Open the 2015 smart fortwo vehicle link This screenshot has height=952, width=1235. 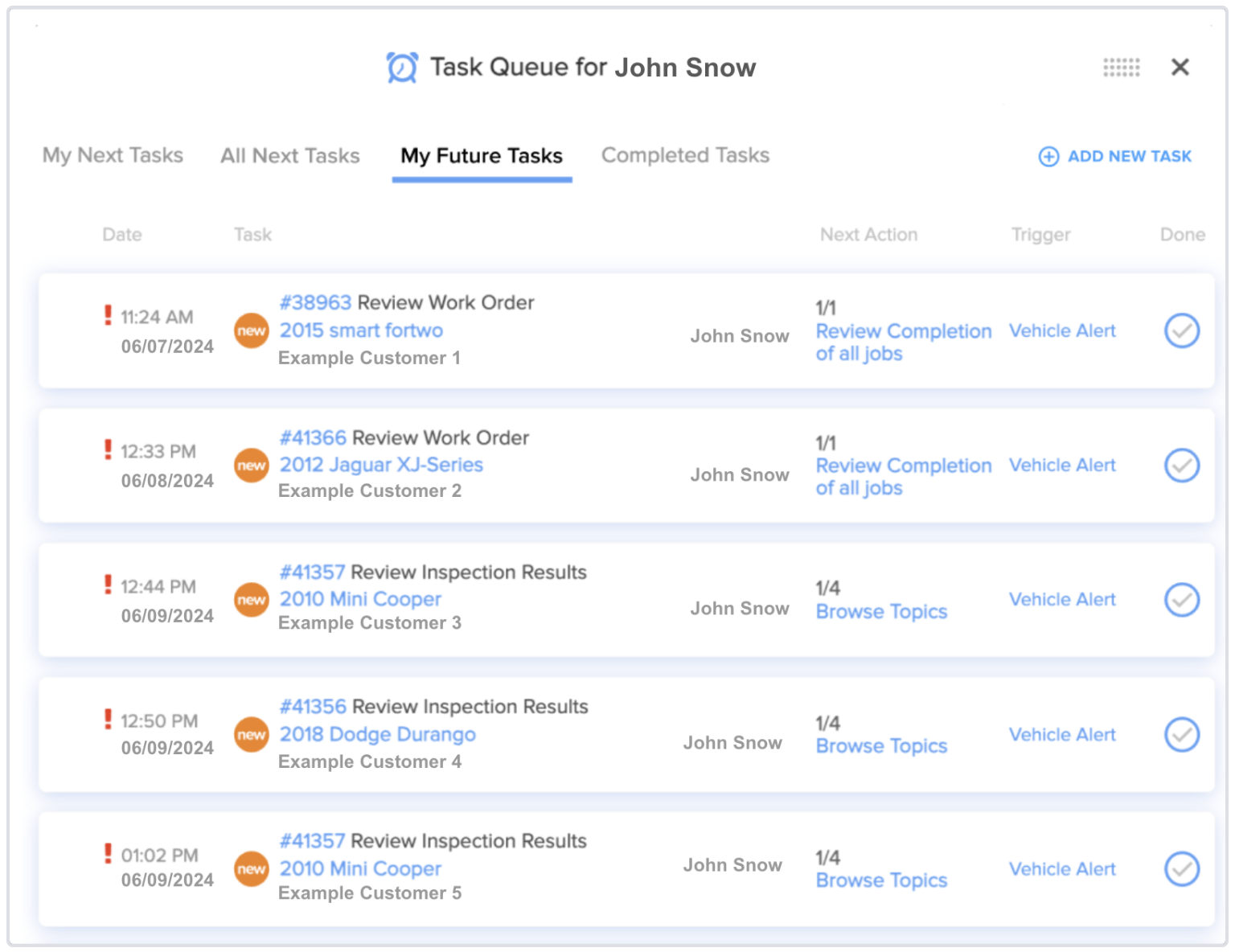point(361,330)
